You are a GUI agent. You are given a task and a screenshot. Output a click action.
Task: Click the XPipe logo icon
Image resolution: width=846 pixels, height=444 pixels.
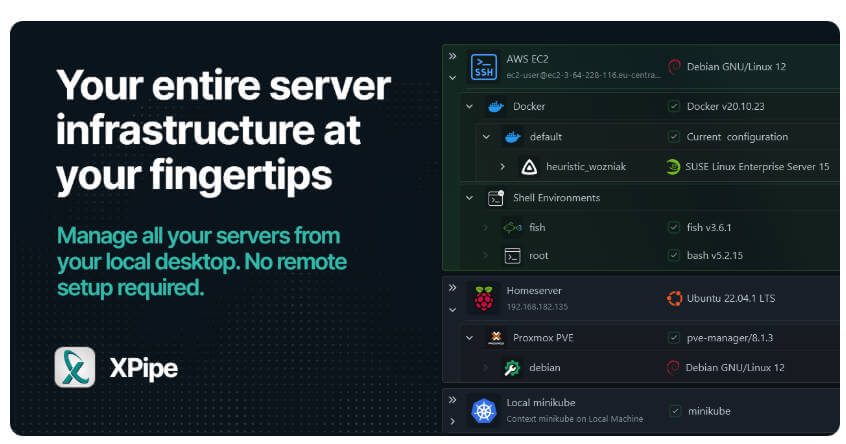tap(75, 367)
